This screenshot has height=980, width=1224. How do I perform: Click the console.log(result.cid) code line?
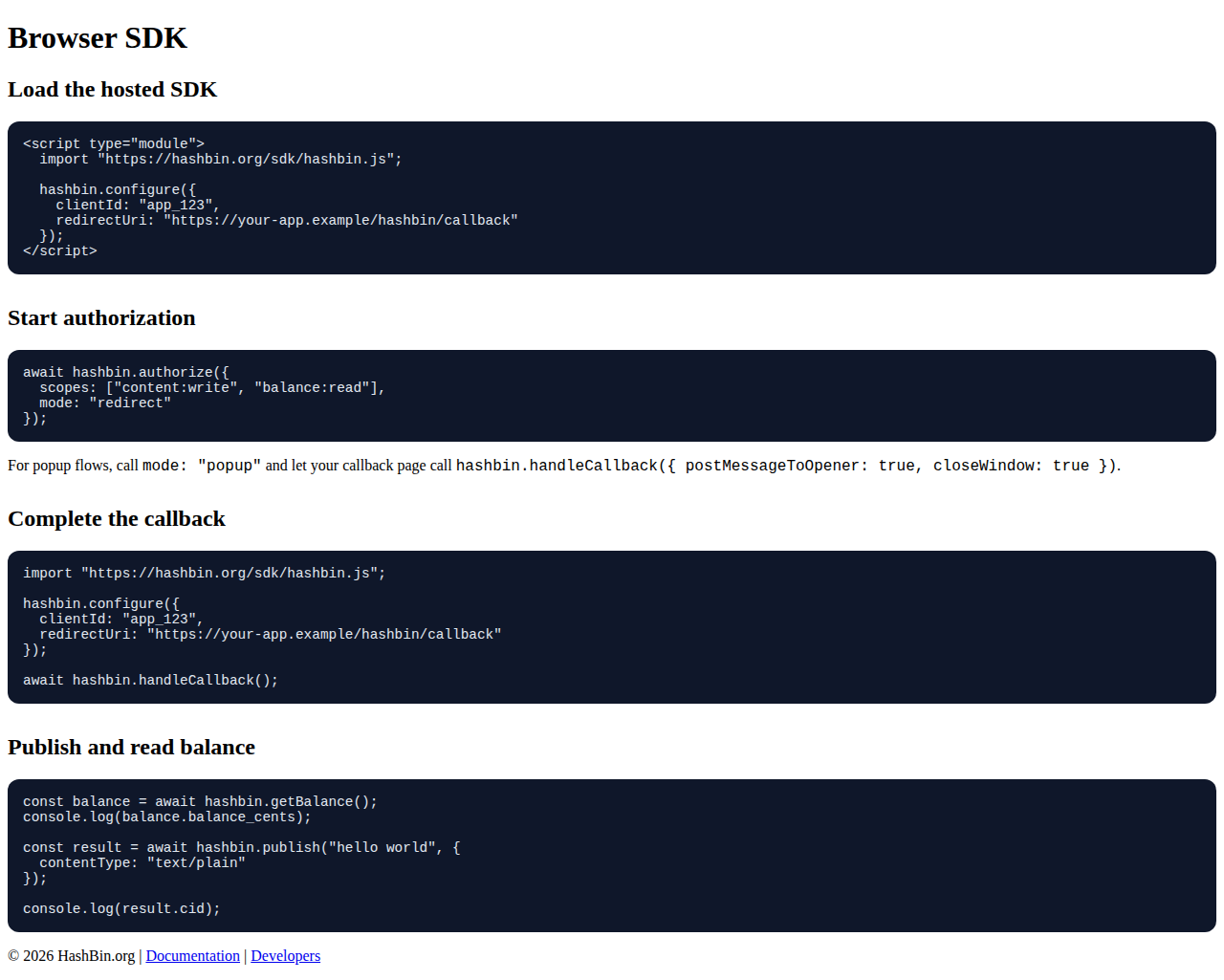click(x=121, y=909)
